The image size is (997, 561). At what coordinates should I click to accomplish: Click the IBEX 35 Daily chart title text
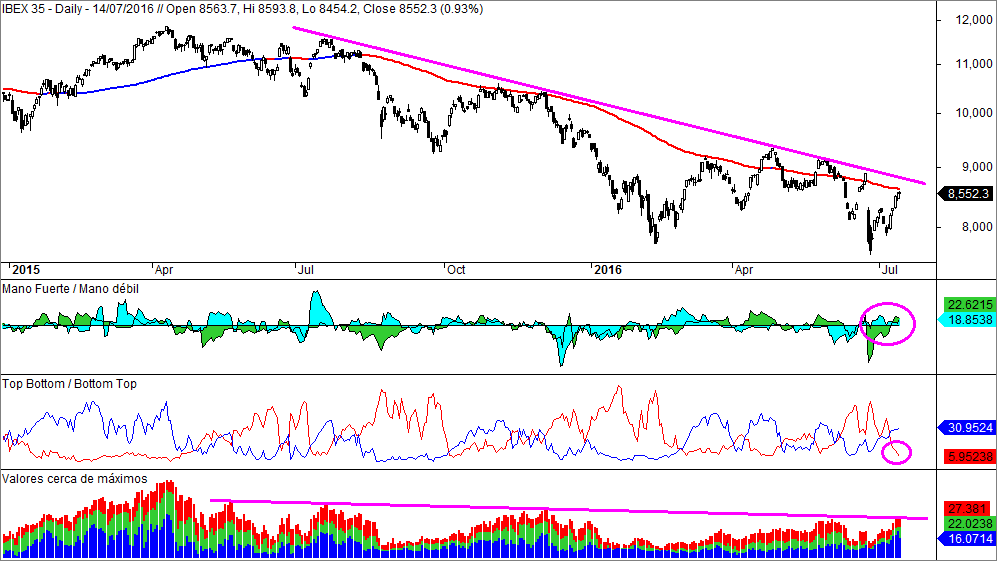click(x=242, y=9)
